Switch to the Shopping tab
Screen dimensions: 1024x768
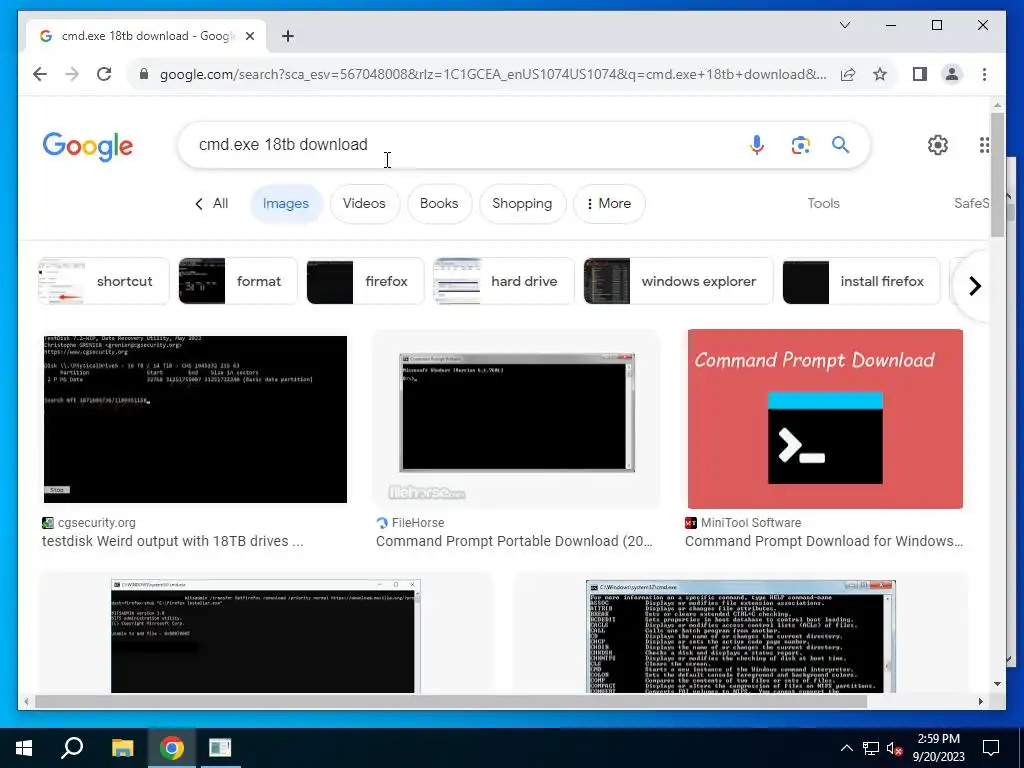click(522, 204)
